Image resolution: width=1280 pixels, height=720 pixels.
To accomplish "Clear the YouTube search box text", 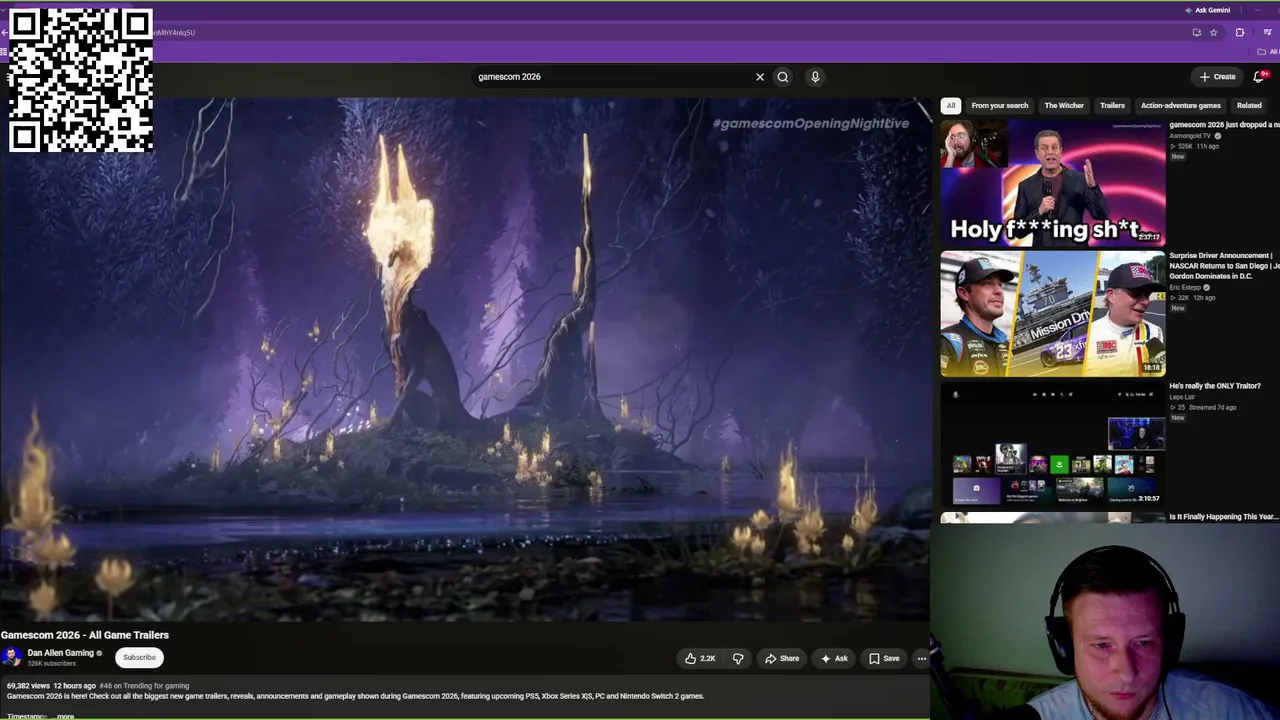I will 760,77.
